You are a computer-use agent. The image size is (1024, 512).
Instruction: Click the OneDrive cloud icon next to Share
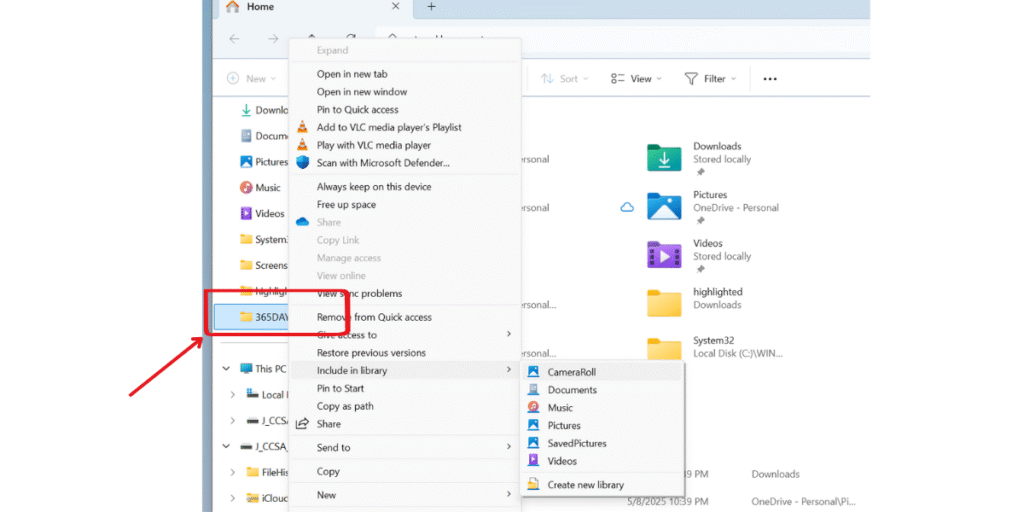coord(302,222)
